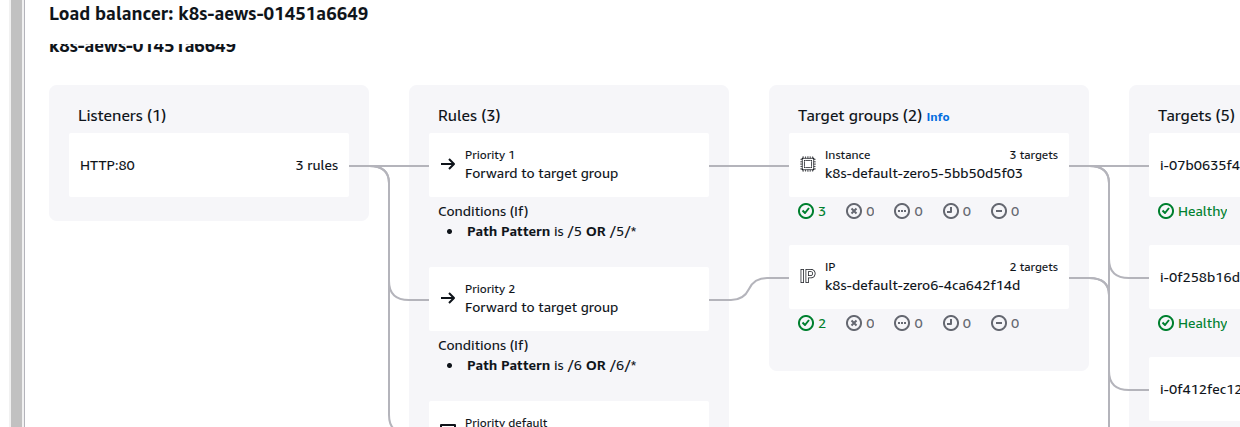
Task: Click healthy count icon under zero5 target group
Action: 806,211
